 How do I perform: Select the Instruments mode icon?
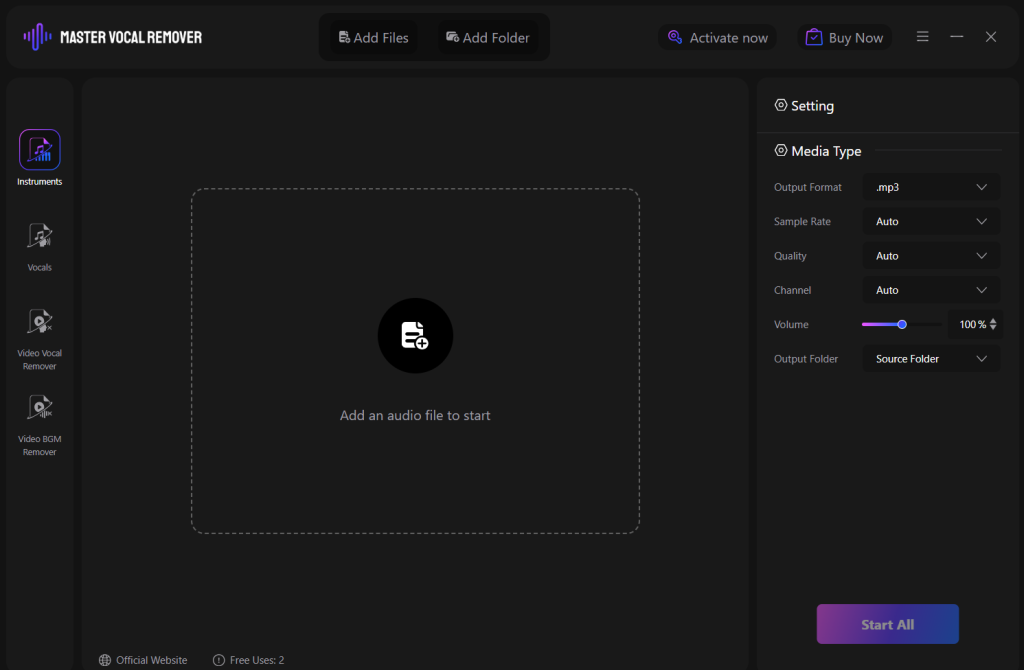40,150
